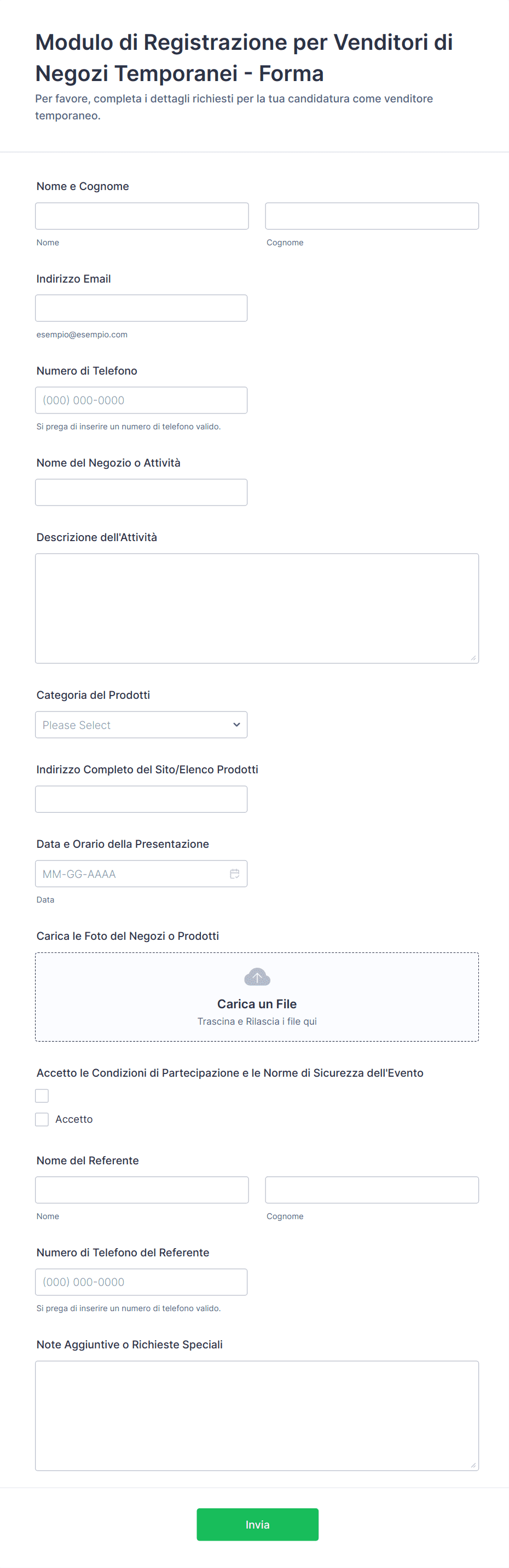509x1568 pixels.
Task: Click the Descrizione dell'Attività text area
Action: (x=257, y=607)
